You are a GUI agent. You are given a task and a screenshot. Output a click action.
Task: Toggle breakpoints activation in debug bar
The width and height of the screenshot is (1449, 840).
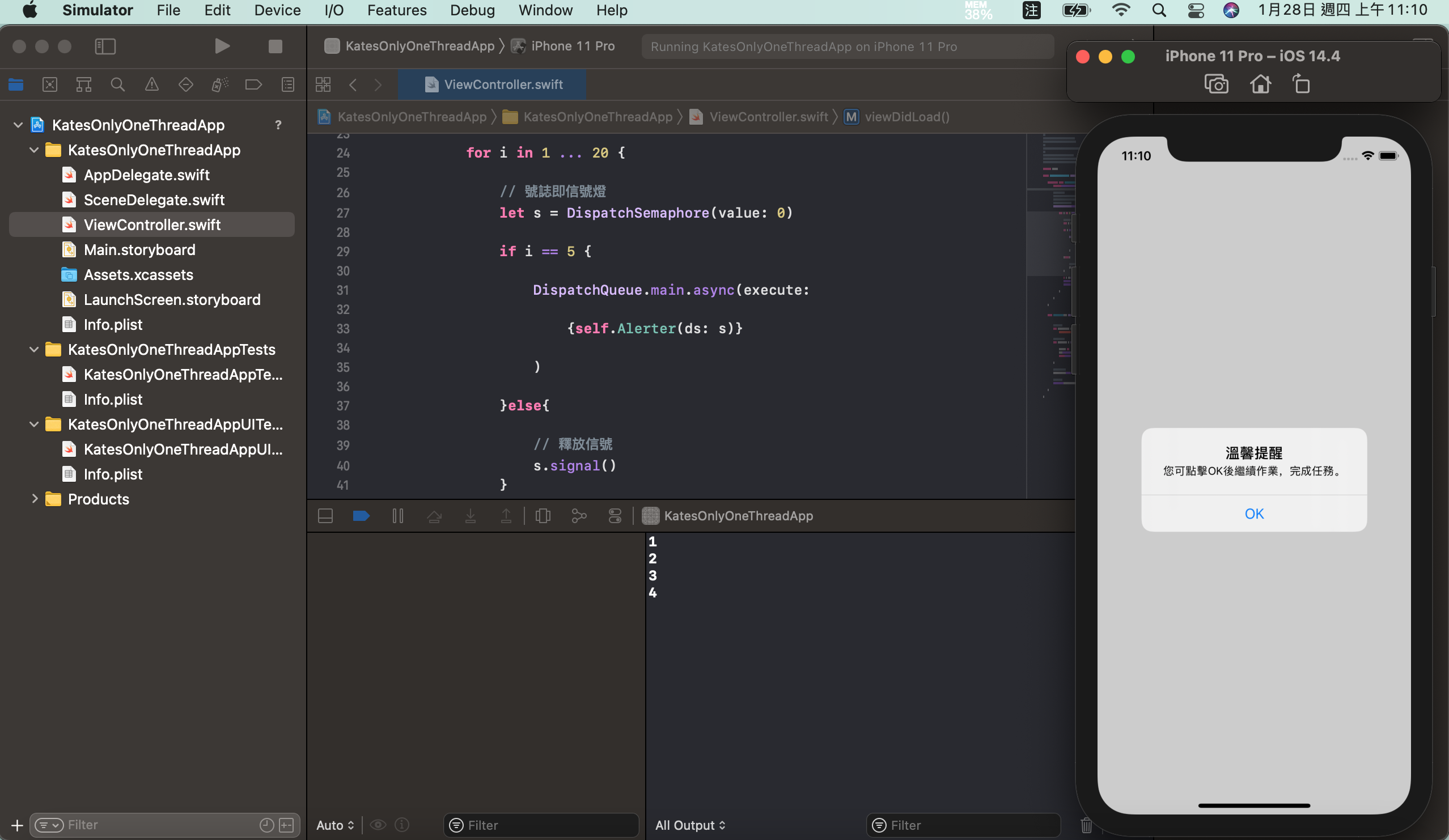click(x=361, y=516)
